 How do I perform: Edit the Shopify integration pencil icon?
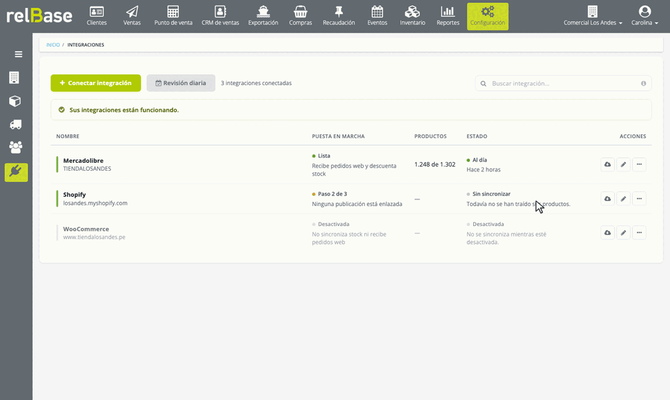click(x=623, y=198)
